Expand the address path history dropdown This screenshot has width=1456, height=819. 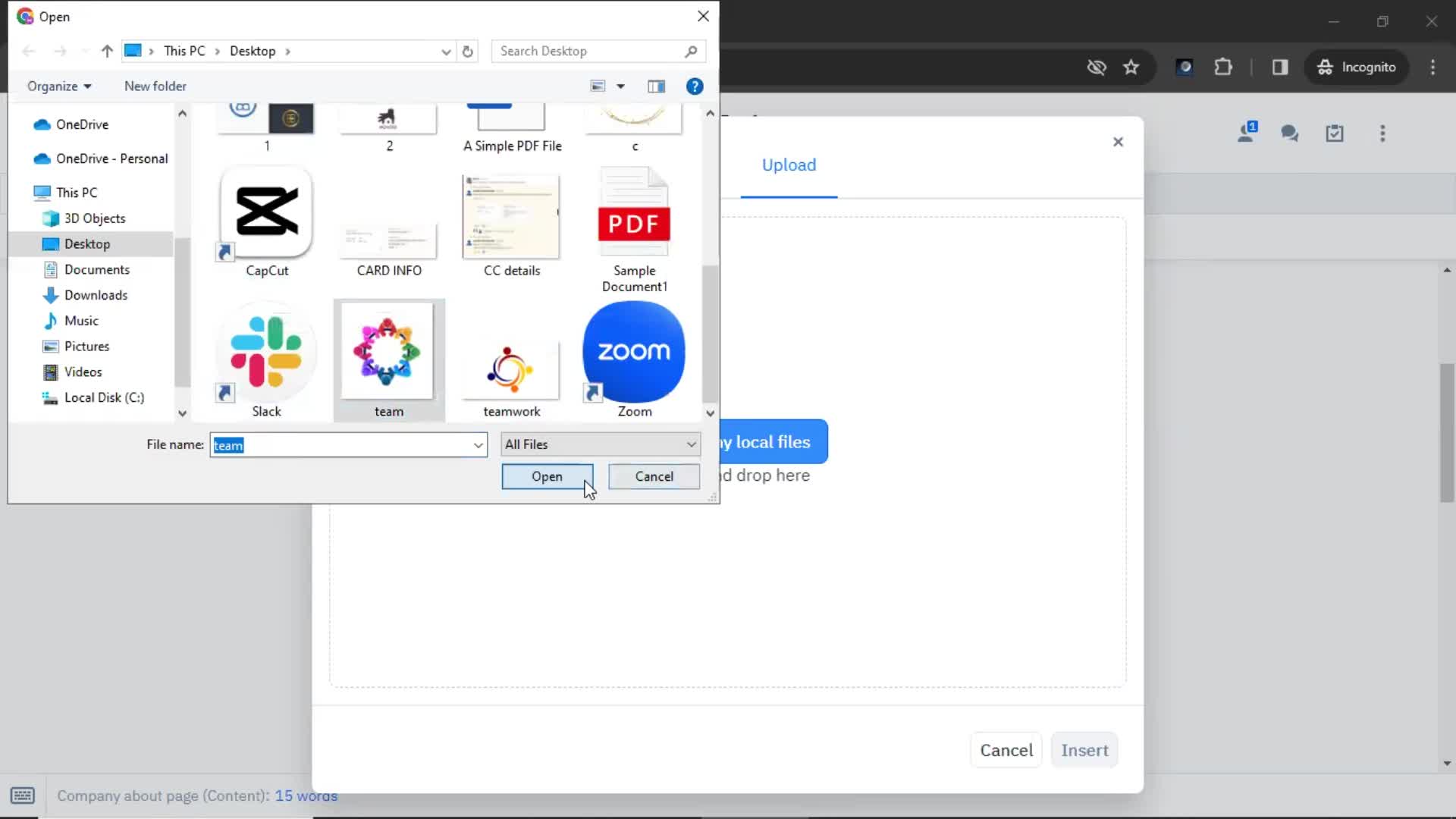tap(446, 52)
